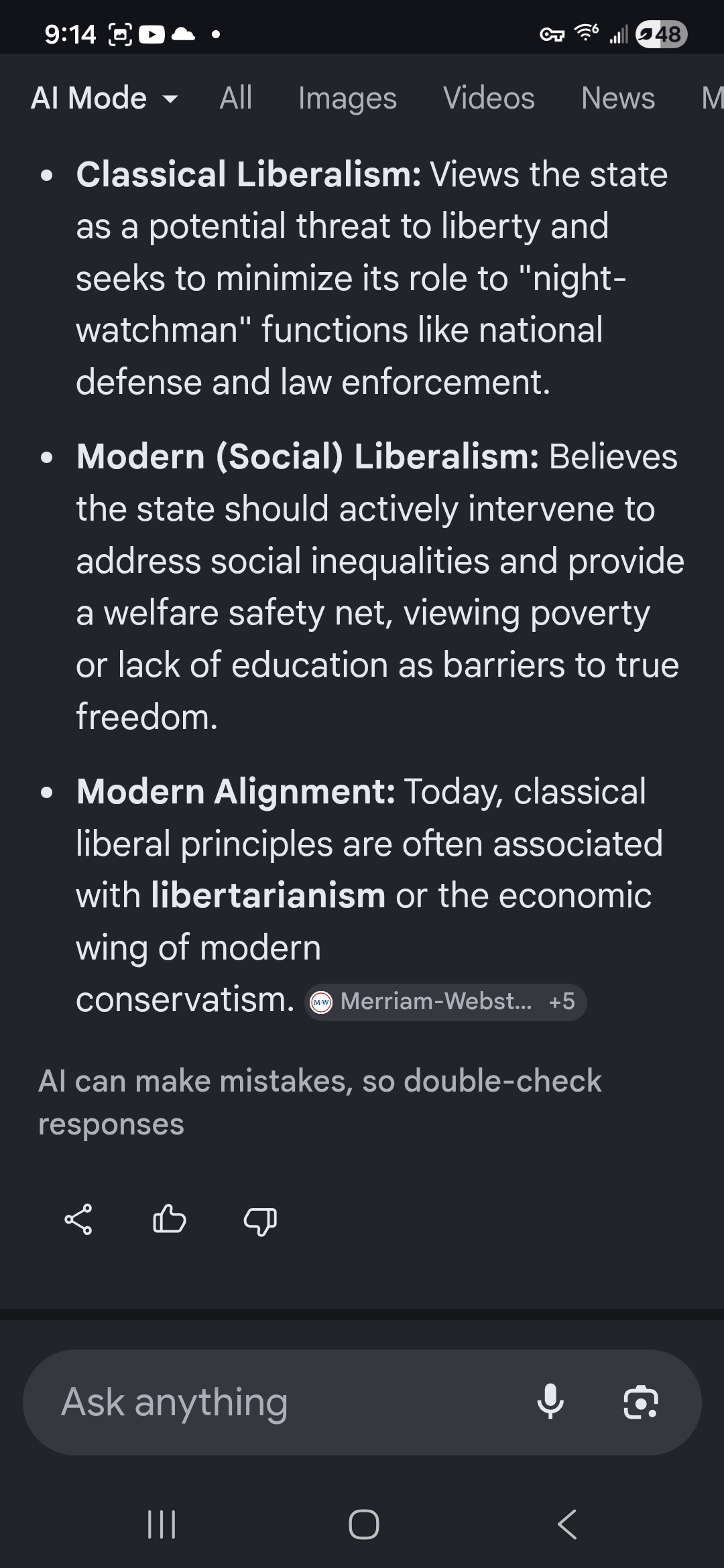Screen dimensions: 724x1568
Task: Tap the thumbs down feedback icon
Action: [x=260, y=1221]
